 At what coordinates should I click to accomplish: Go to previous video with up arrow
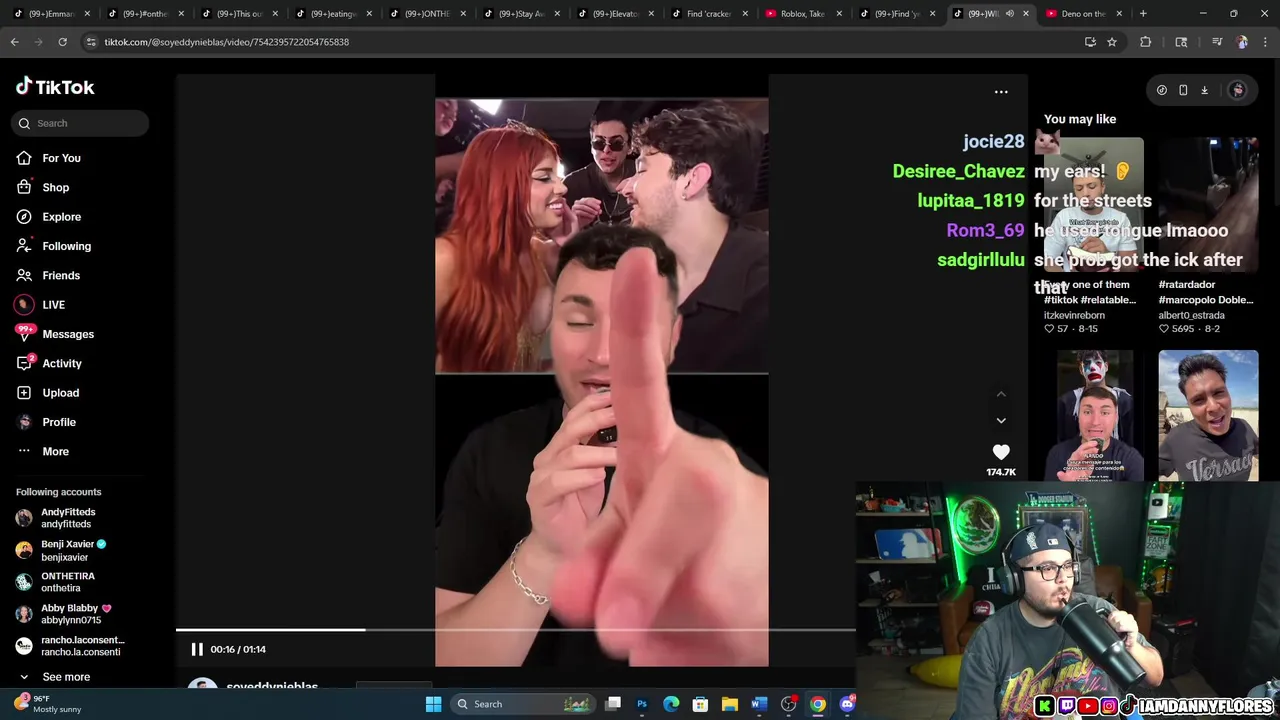pos(1001,394)
